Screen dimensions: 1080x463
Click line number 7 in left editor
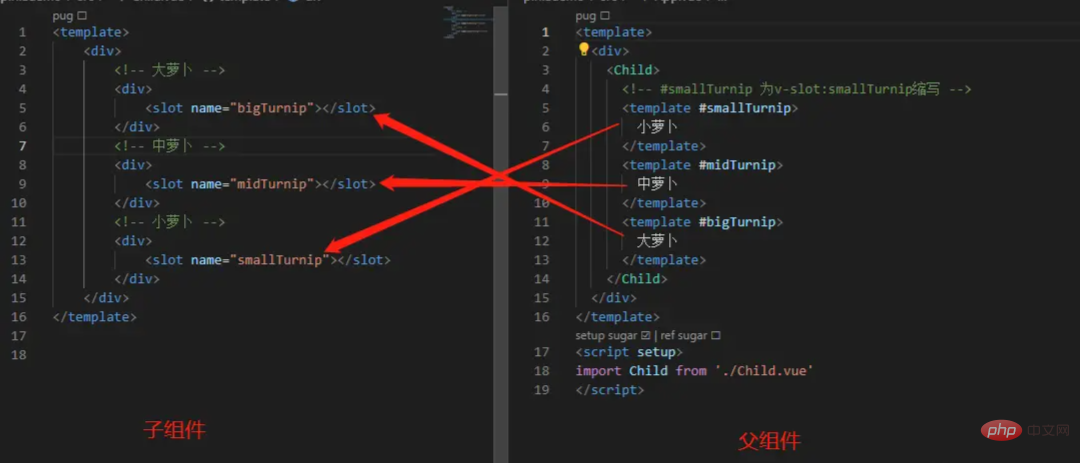click(x=22, y=146)
